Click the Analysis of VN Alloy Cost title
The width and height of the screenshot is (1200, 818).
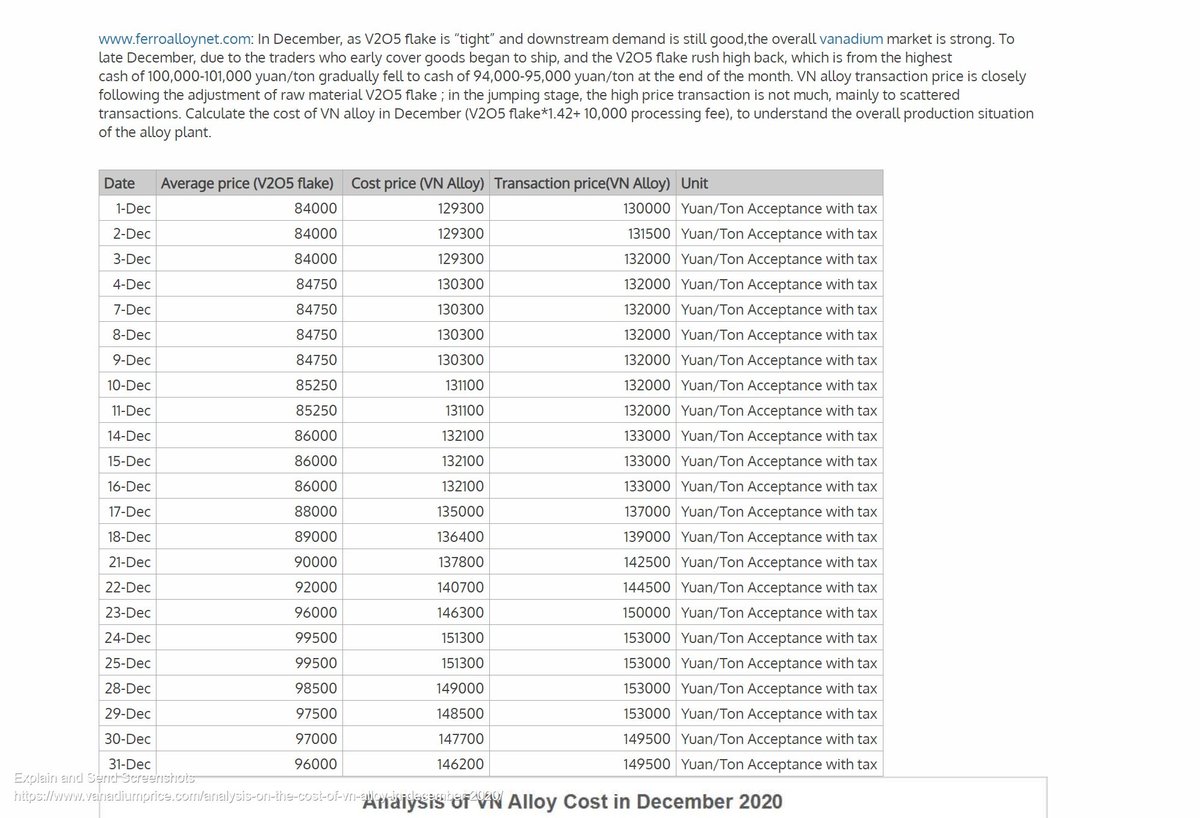click(575, 801)
